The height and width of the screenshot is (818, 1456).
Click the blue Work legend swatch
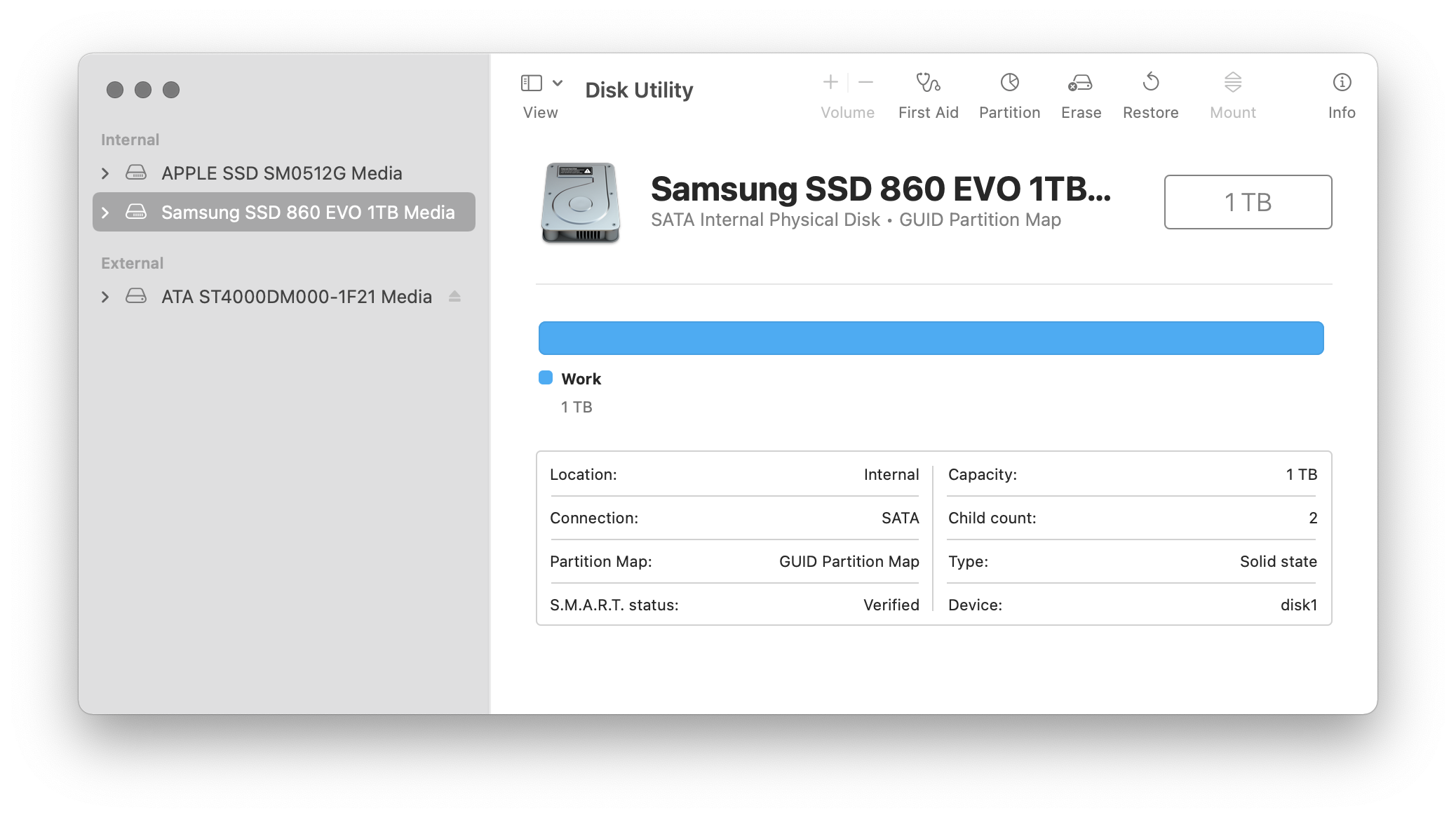[546, 378]
